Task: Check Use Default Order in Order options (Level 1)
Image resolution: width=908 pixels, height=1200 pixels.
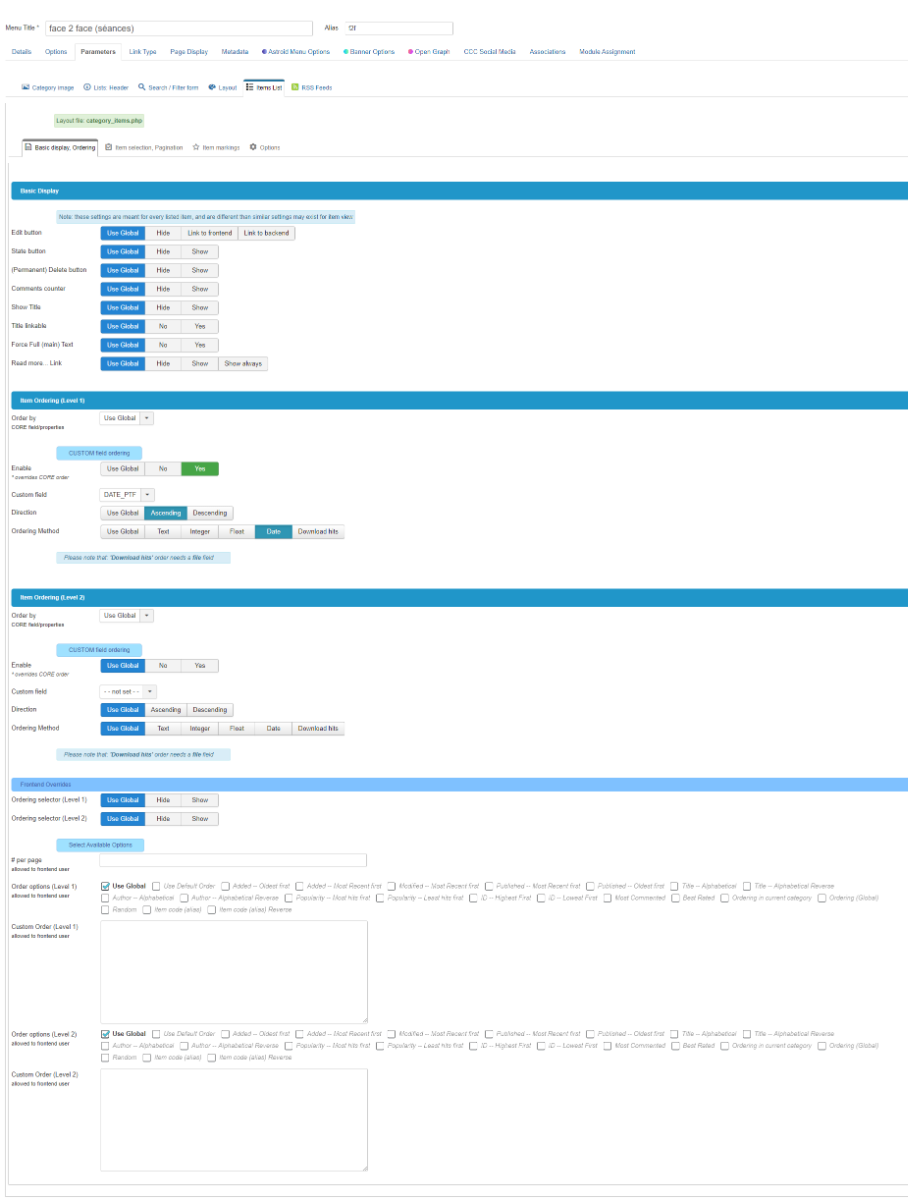Action: point(156,886)
